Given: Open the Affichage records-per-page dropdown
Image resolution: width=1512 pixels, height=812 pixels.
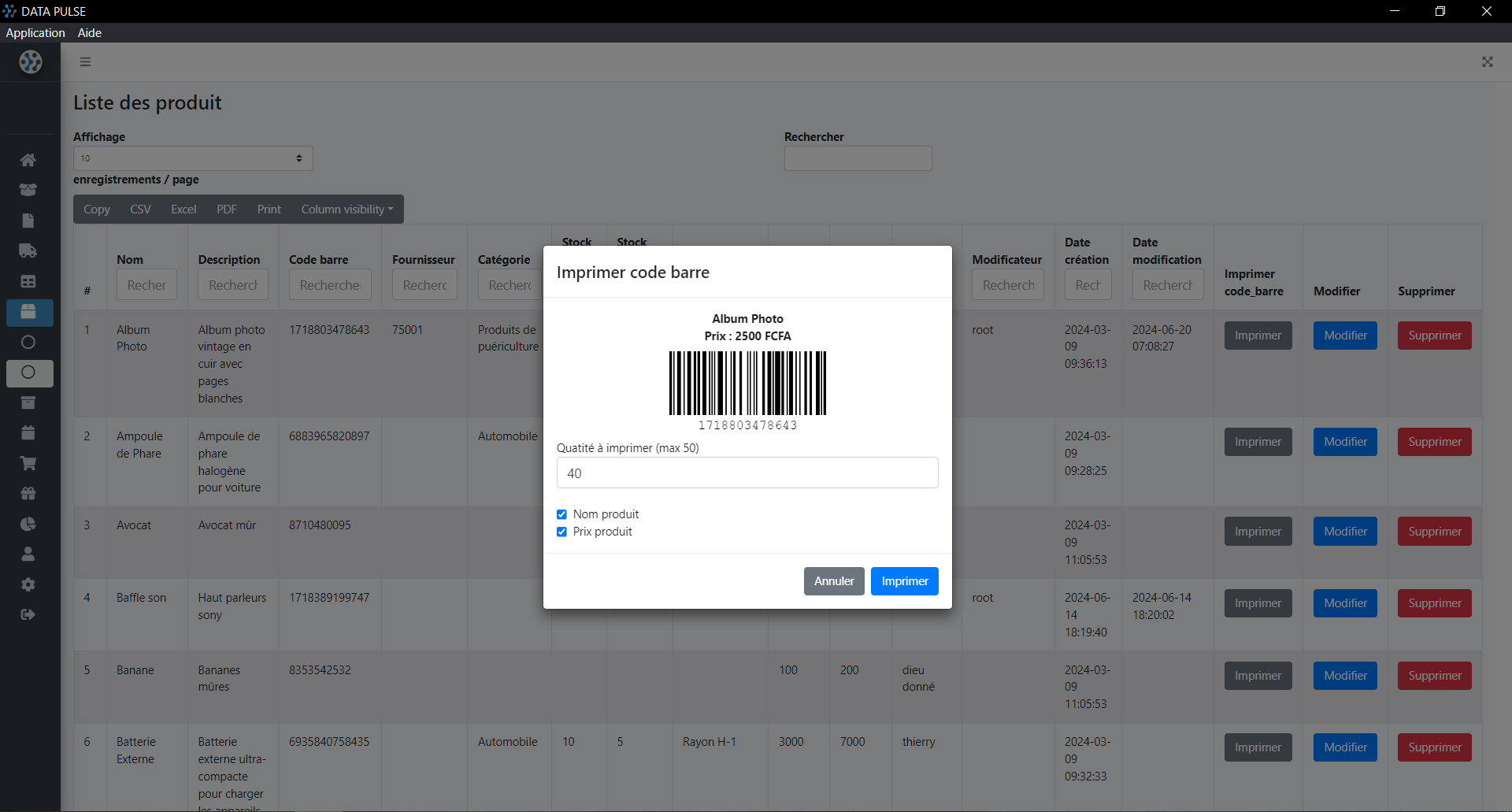Looking at the screenshot, I should [x=193, y=158].
